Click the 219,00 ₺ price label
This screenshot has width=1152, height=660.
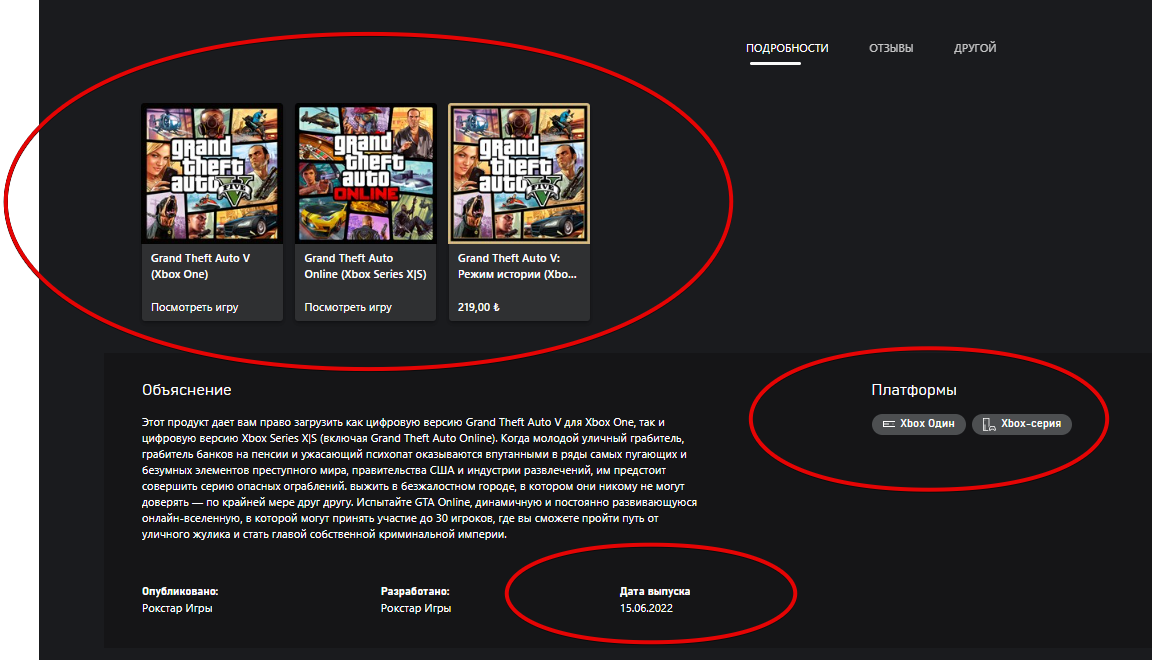coord(478,307)
